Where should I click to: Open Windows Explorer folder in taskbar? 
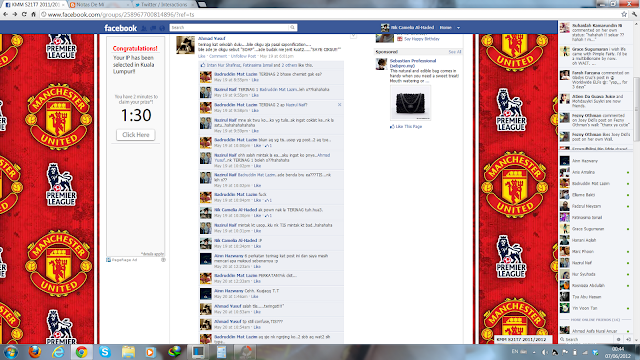(128, 352)
